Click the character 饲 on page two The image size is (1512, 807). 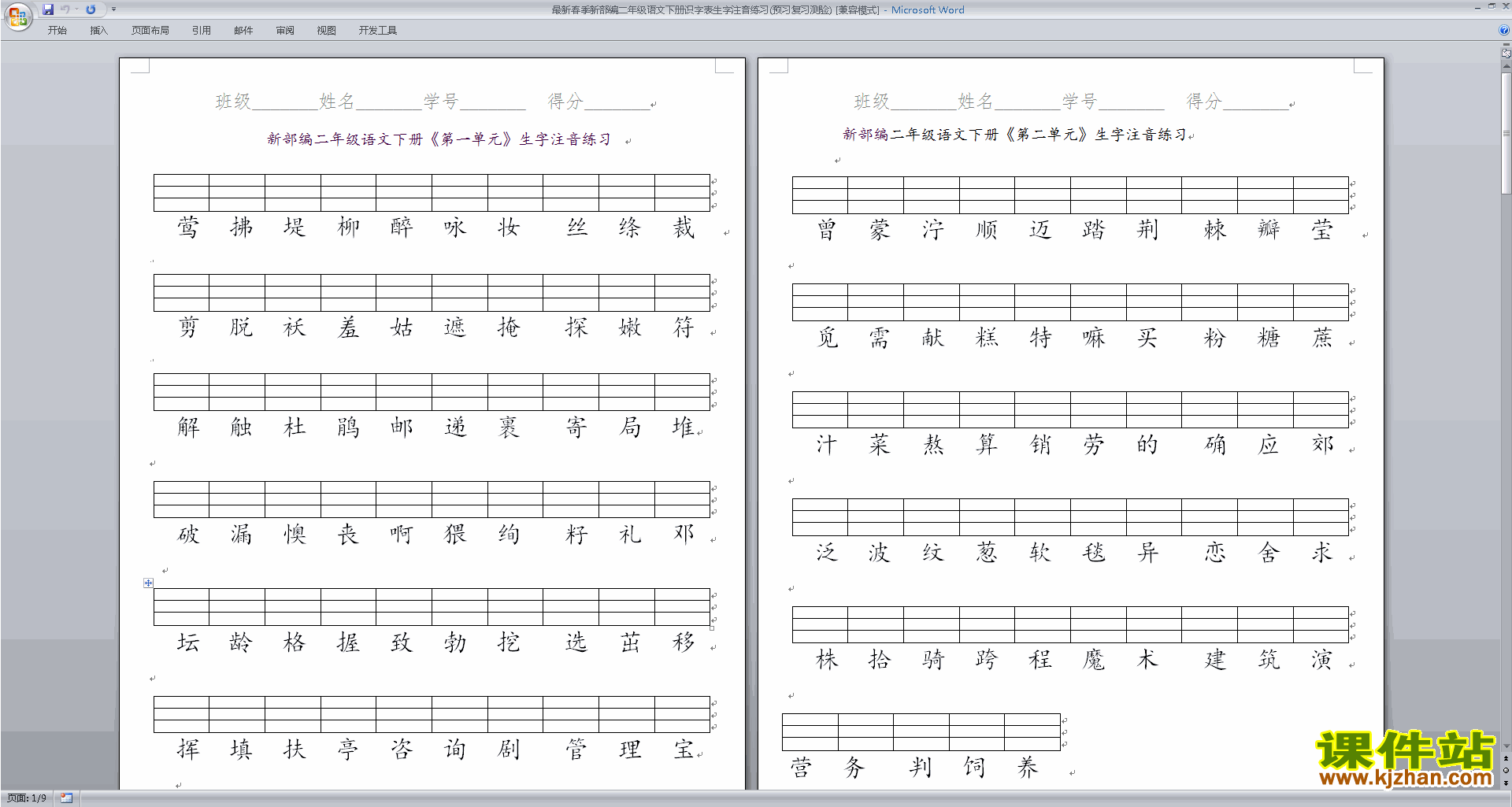(x=974, y=768)
